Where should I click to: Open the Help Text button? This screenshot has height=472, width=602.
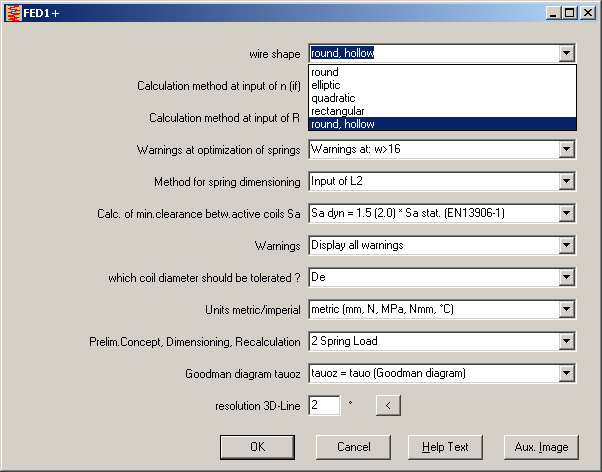(445, 447)
